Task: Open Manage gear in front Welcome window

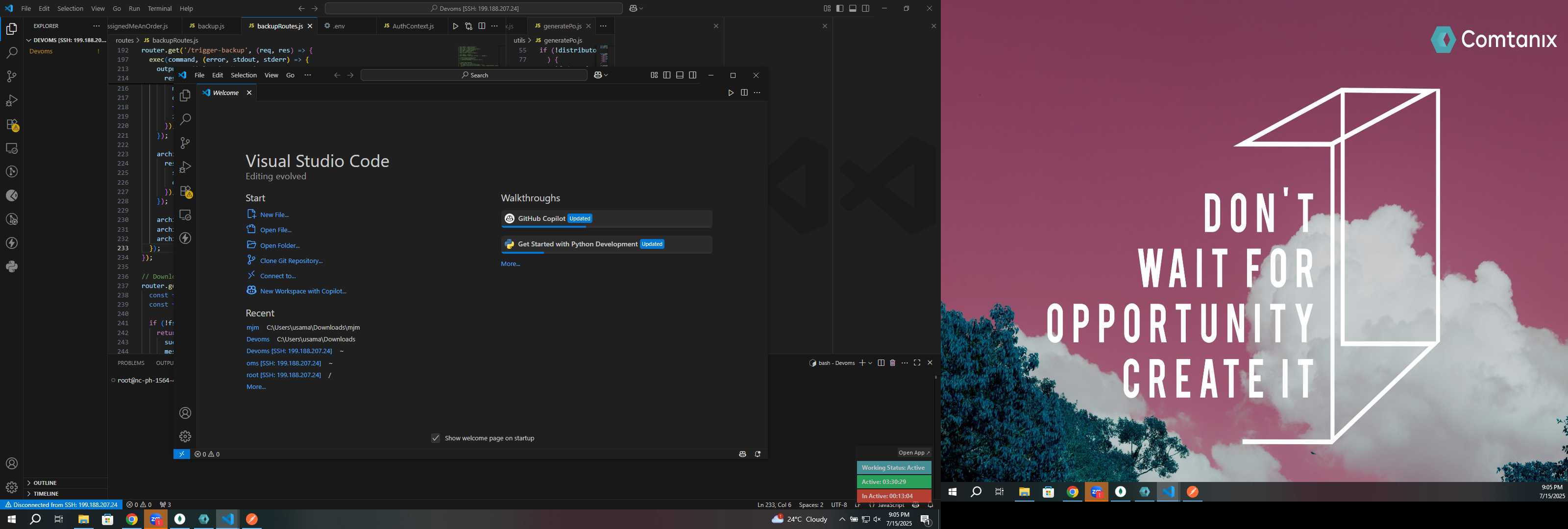Action: 186,436
